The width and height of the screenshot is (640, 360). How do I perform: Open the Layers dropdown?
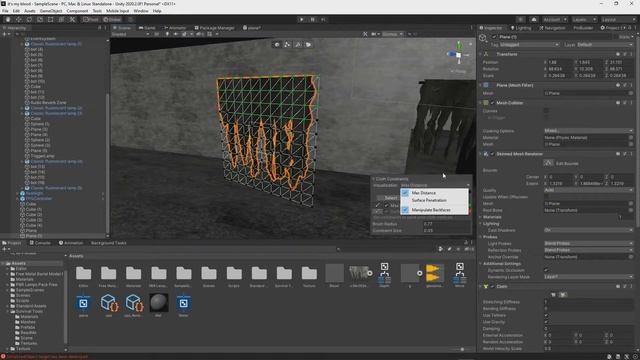click(x=584, y=19)
